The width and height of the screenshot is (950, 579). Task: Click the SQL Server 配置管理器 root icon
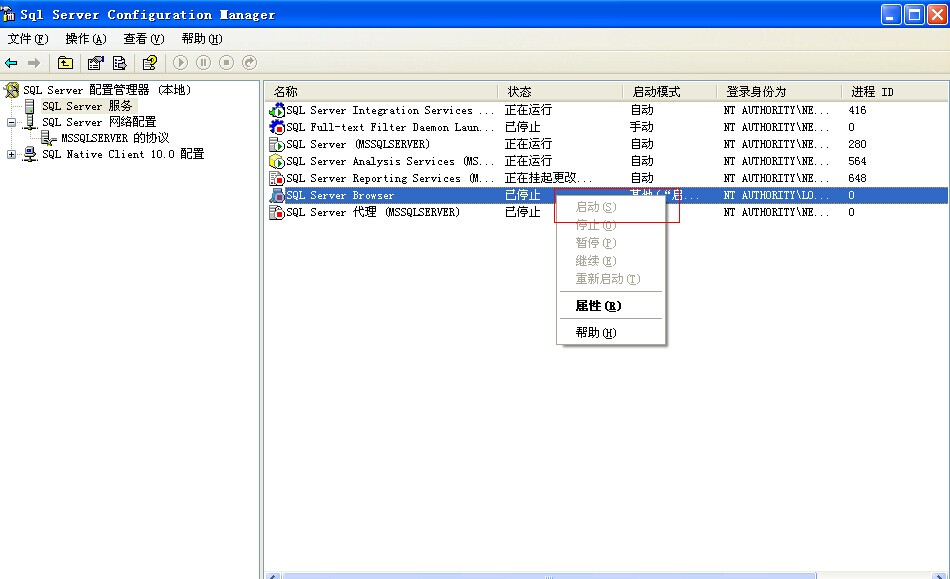12,90
